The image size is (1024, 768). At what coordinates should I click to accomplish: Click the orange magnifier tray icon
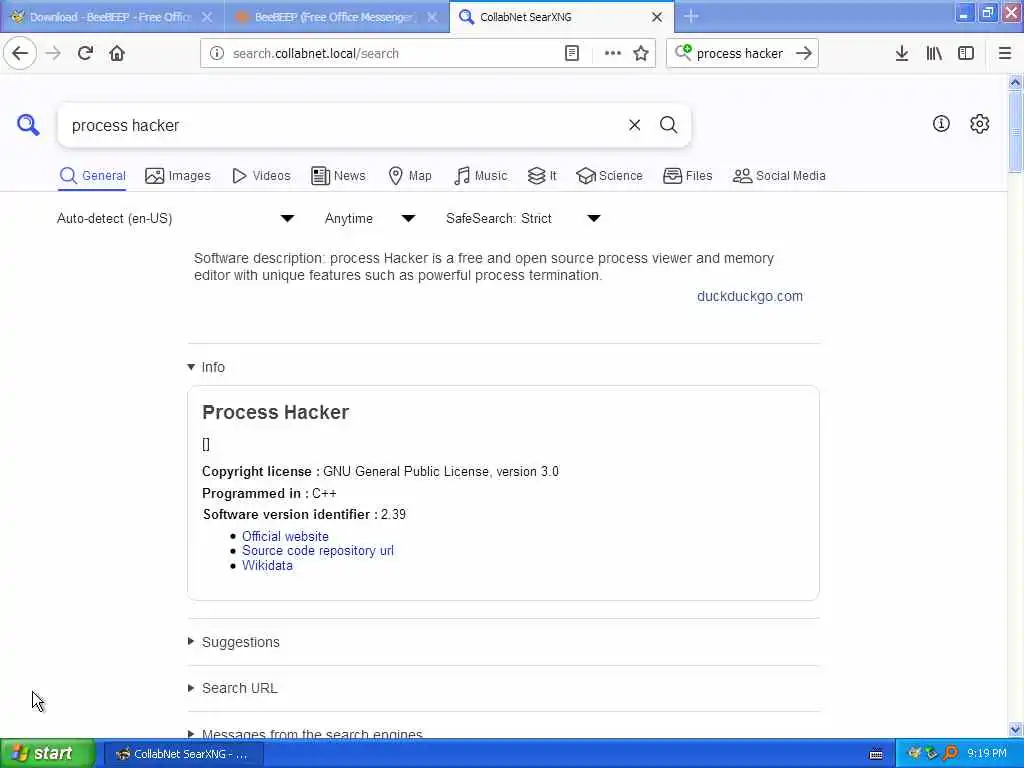click(x=950, y=754)
